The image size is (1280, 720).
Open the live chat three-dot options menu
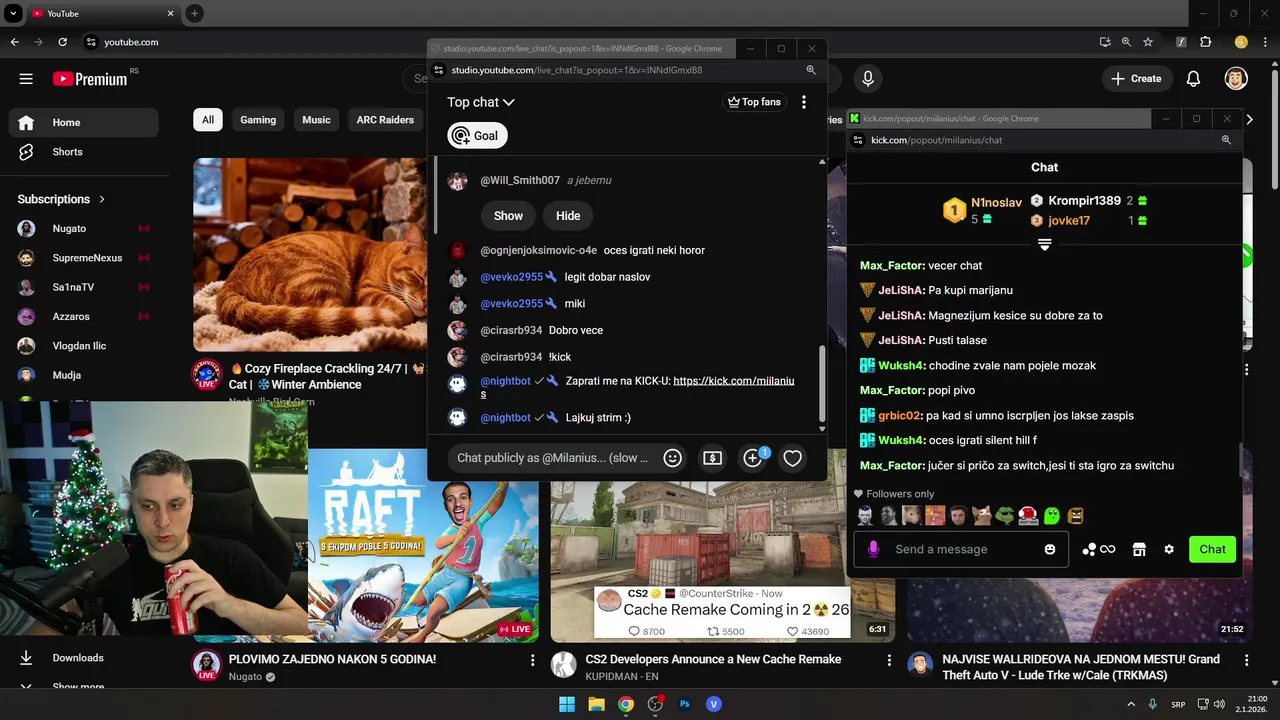click(x=803, y=102)
